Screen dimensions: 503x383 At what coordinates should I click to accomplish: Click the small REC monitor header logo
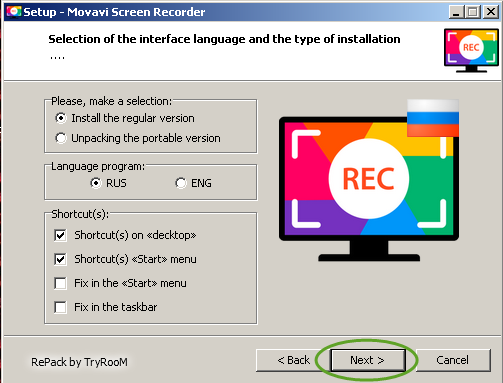click(x=471, y=50)
